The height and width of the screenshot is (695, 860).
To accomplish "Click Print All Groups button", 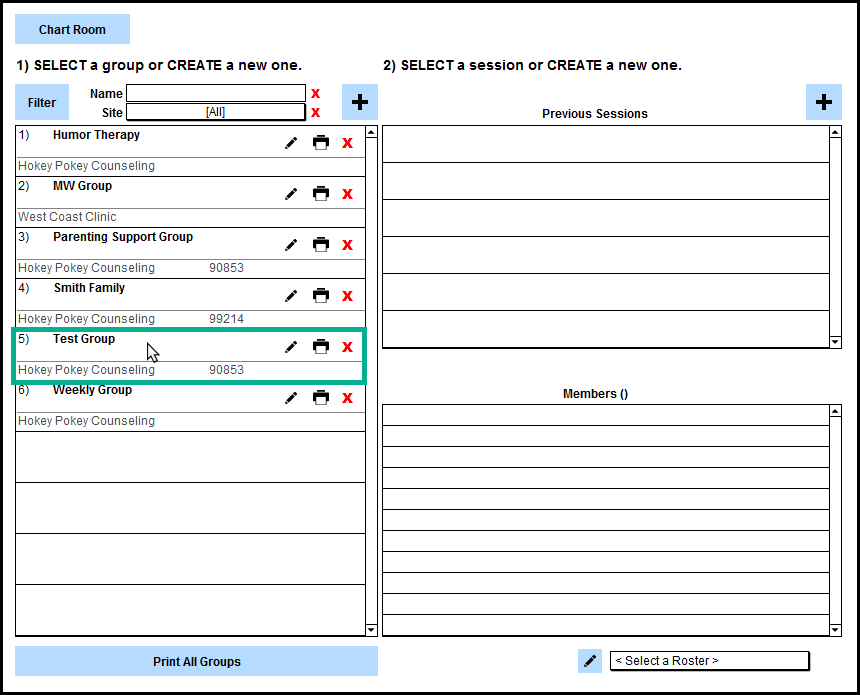I will (196, 661).
